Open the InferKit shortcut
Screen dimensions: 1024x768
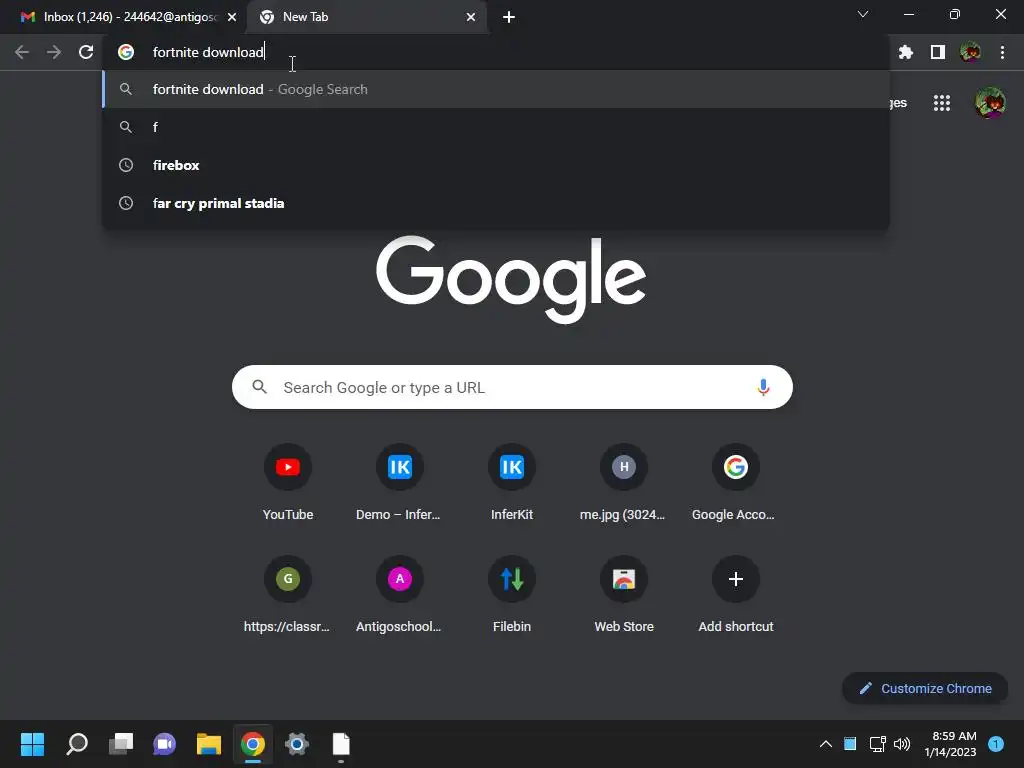[x=512, y=482]
